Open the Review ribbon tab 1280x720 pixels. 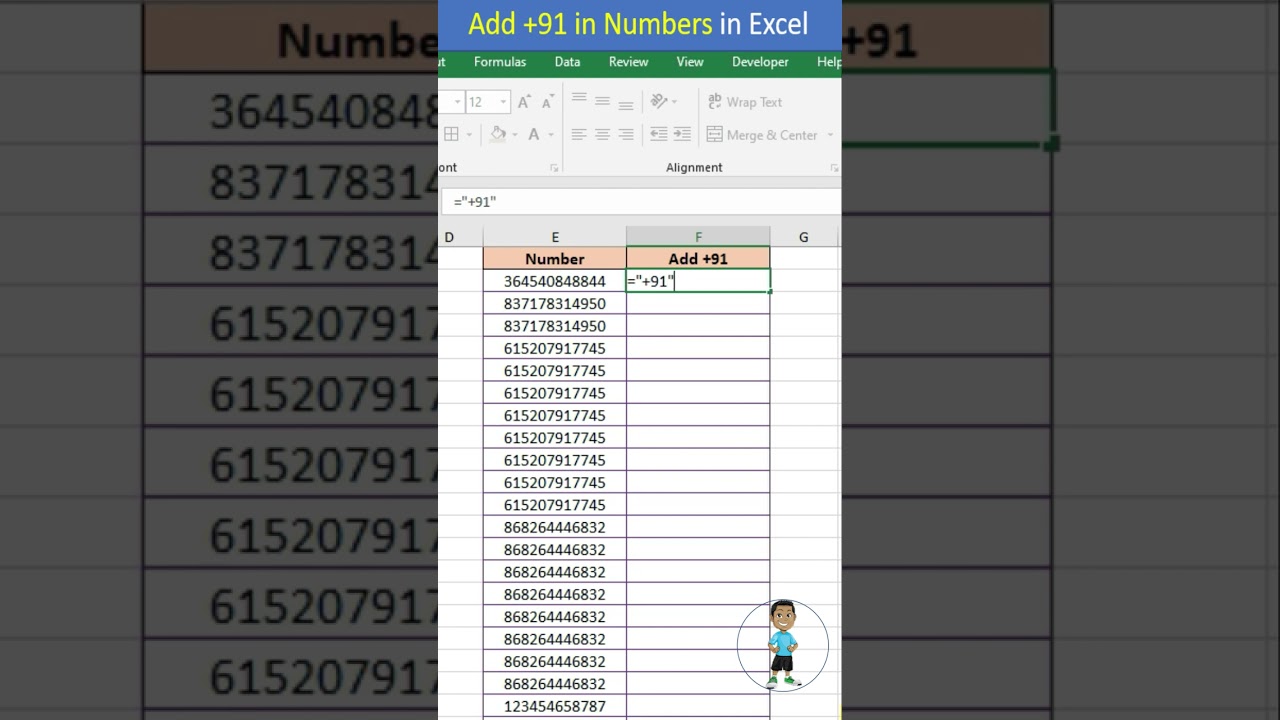coord(628,62)
